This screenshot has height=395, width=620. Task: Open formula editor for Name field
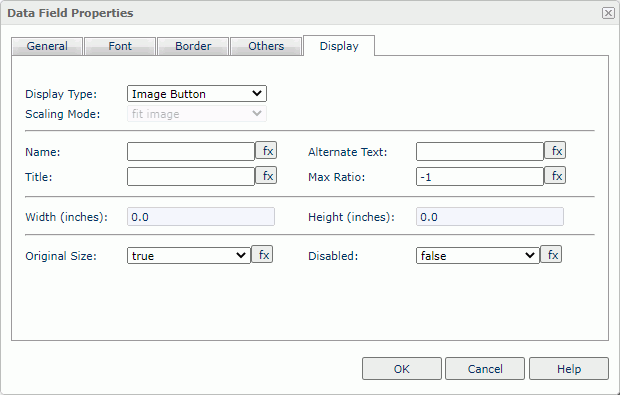pyautogui.click(x=266, y=151)
